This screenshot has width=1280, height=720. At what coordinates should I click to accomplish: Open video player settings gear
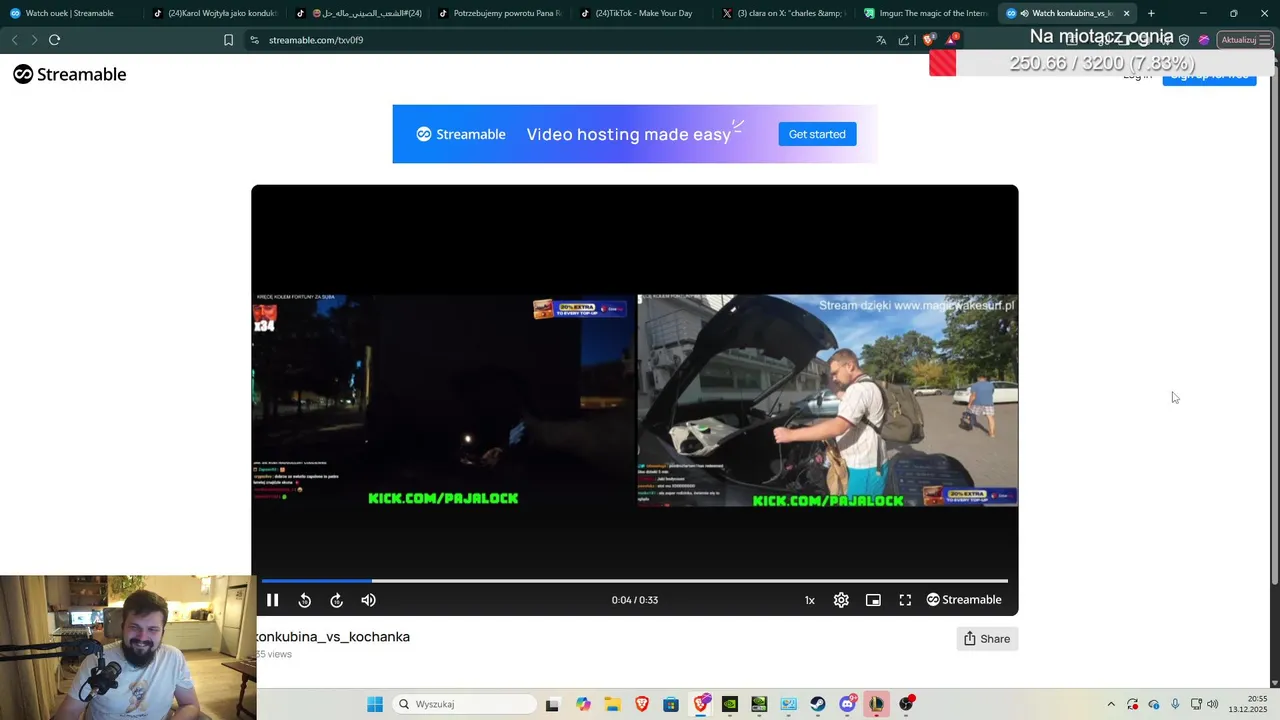point(841,600)
